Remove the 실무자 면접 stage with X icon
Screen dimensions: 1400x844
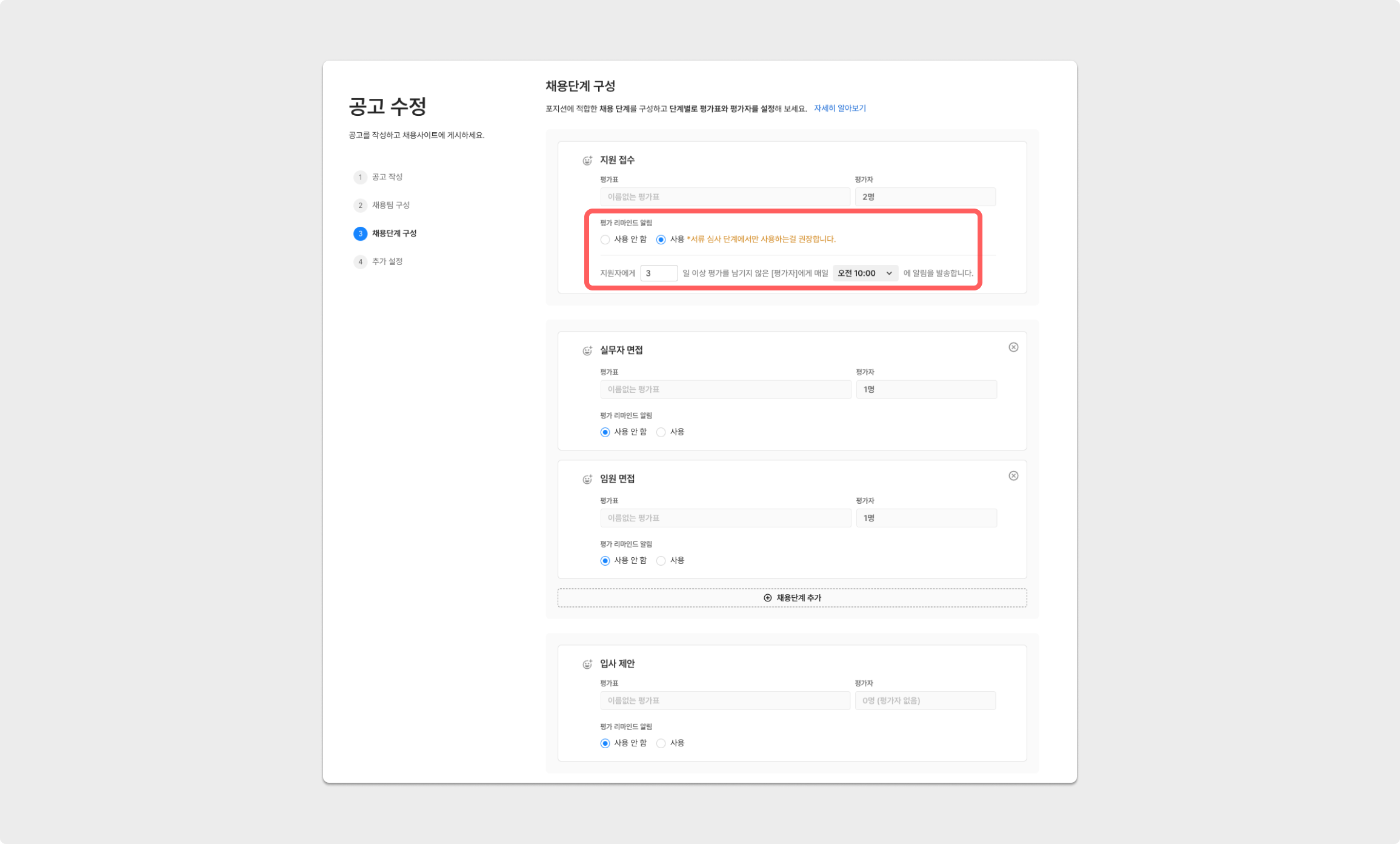pyautogui.click(x=1013, y=347)
